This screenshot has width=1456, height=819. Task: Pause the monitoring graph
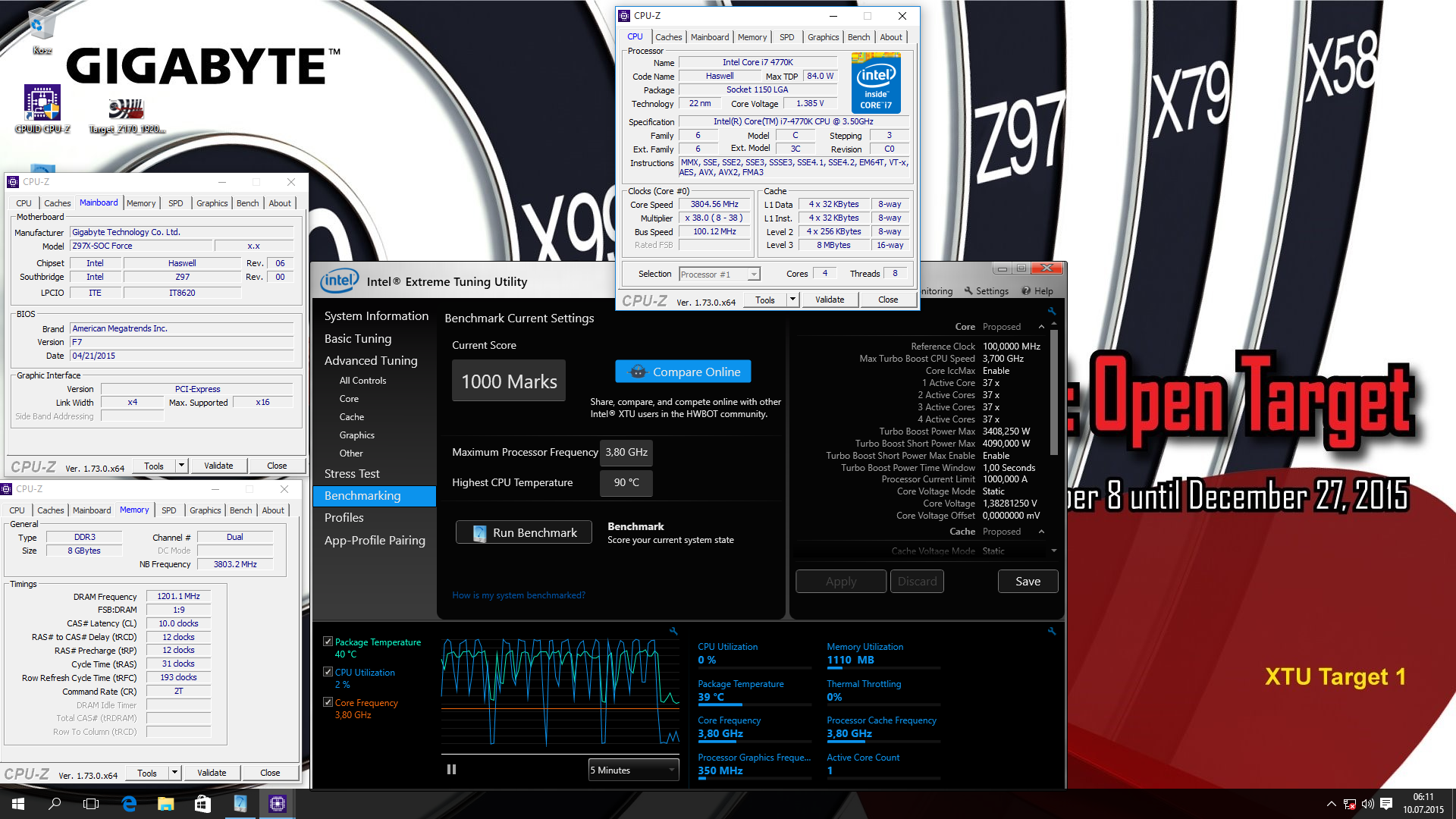[452, 770]
